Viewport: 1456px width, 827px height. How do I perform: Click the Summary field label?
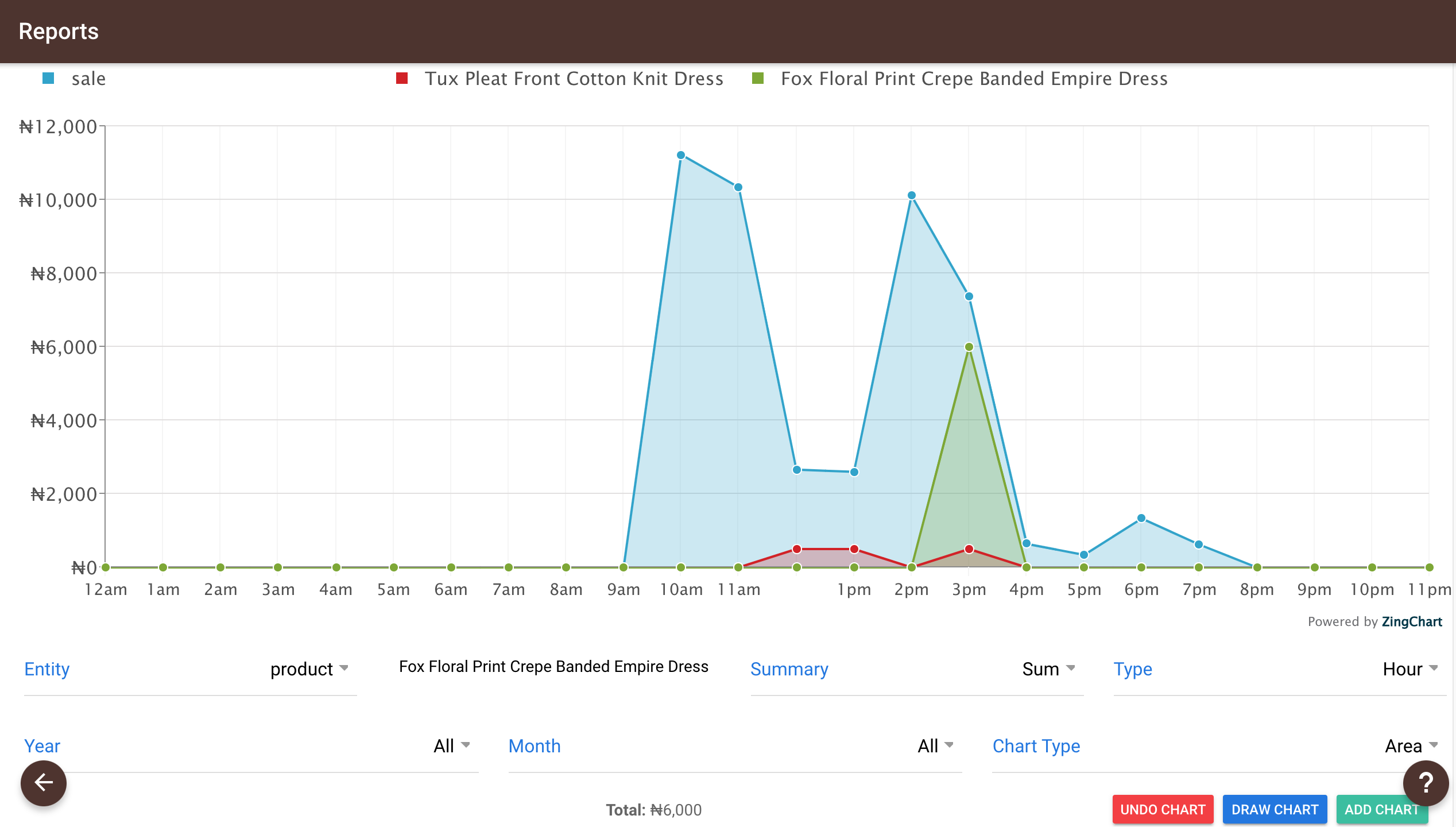pyautogui.click(x=789, y=669)
